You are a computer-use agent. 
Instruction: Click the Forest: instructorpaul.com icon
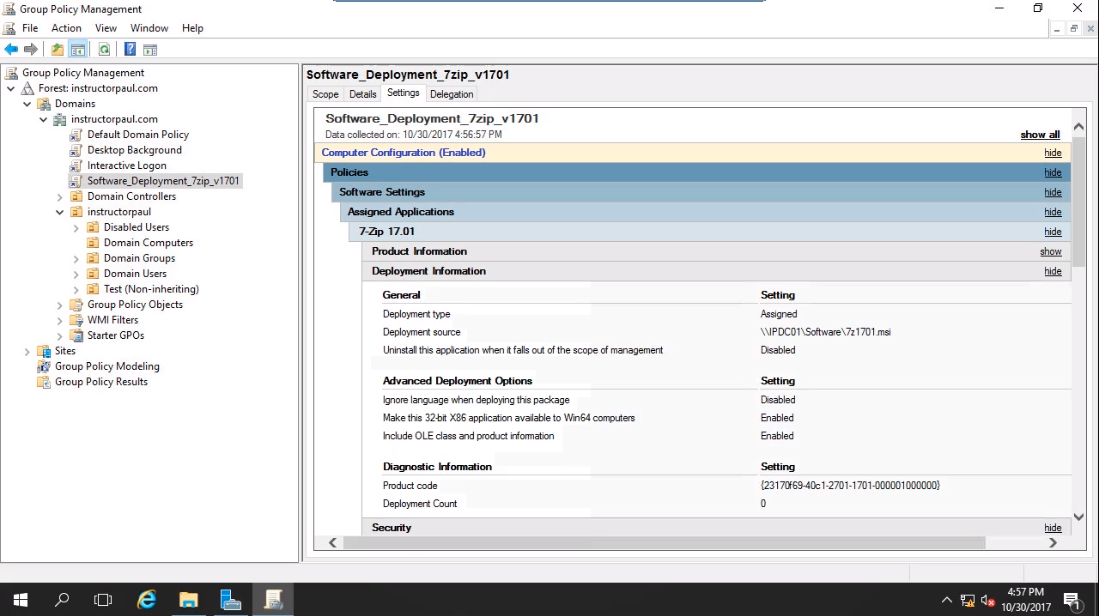[27, 88]
